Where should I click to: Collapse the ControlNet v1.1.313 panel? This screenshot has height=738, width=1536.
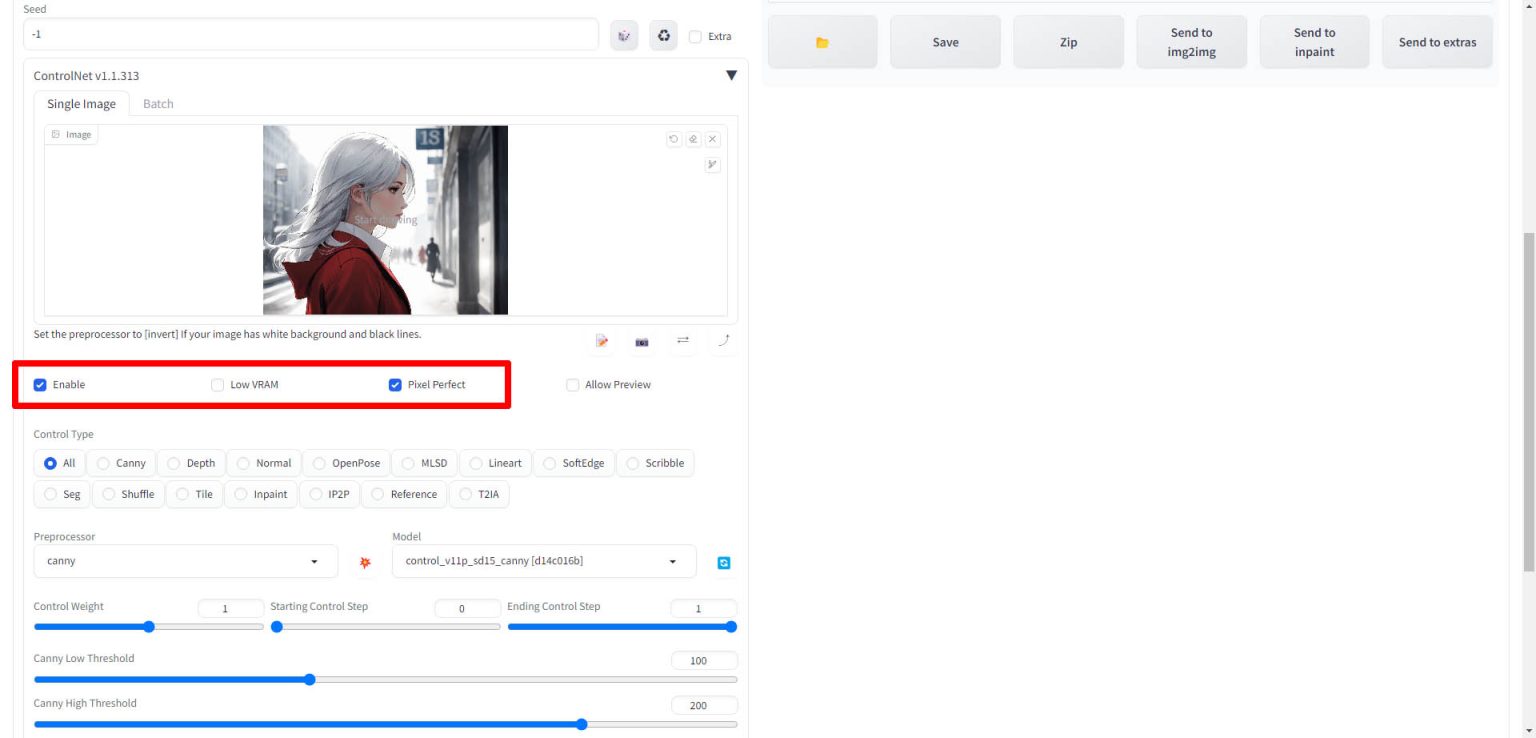pos(731,76)
